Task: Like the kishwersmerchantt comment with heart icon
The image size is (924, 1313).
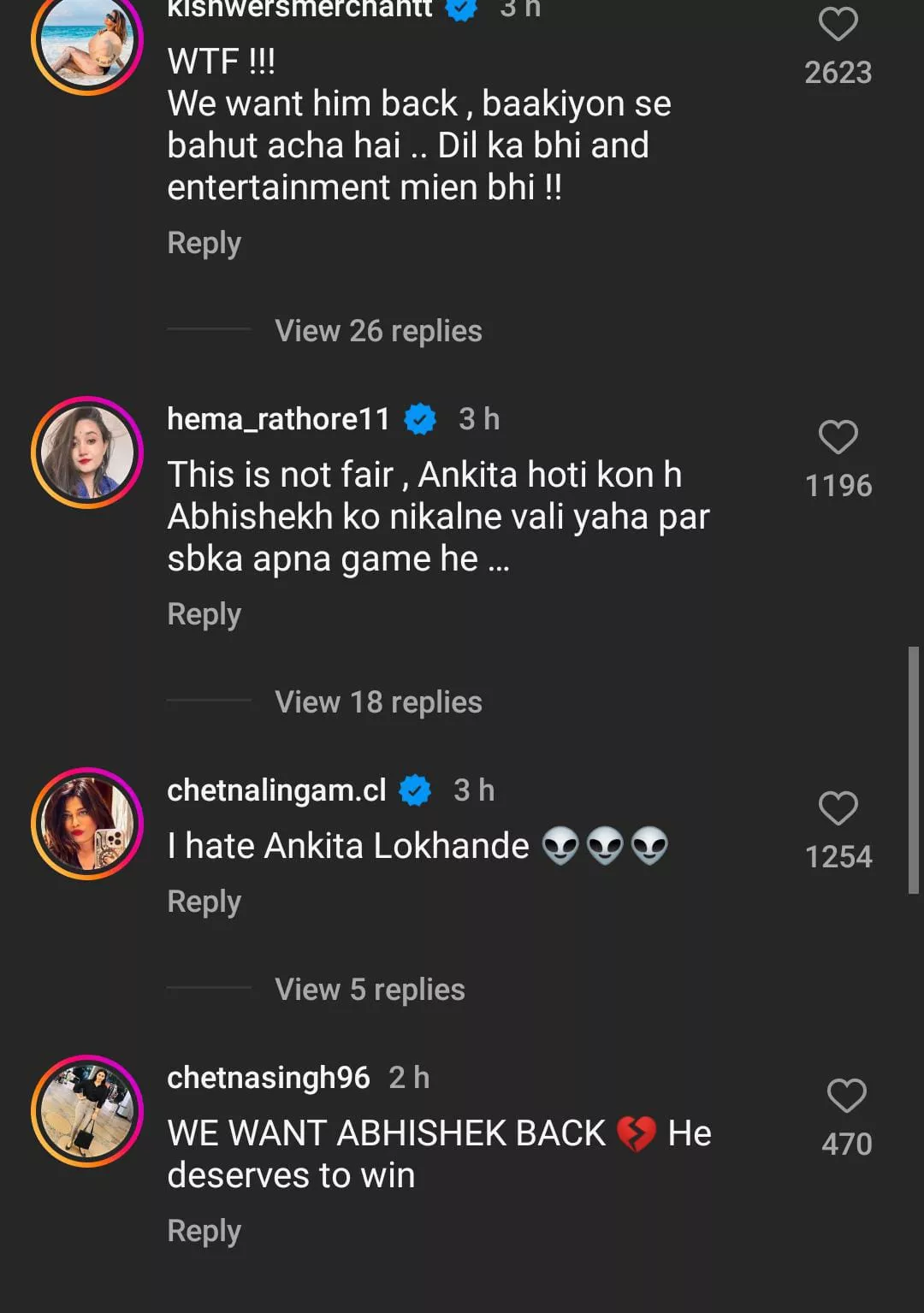Action: click(838, 24)
